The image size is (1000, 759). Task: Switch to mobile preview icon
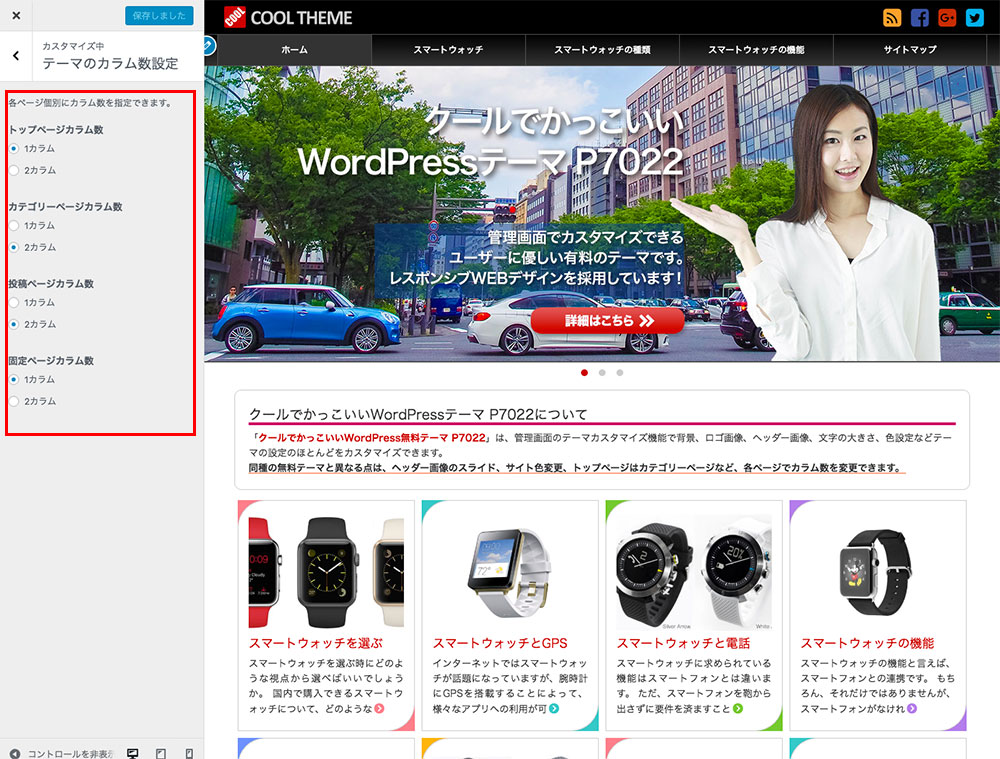tap(189, 753)
